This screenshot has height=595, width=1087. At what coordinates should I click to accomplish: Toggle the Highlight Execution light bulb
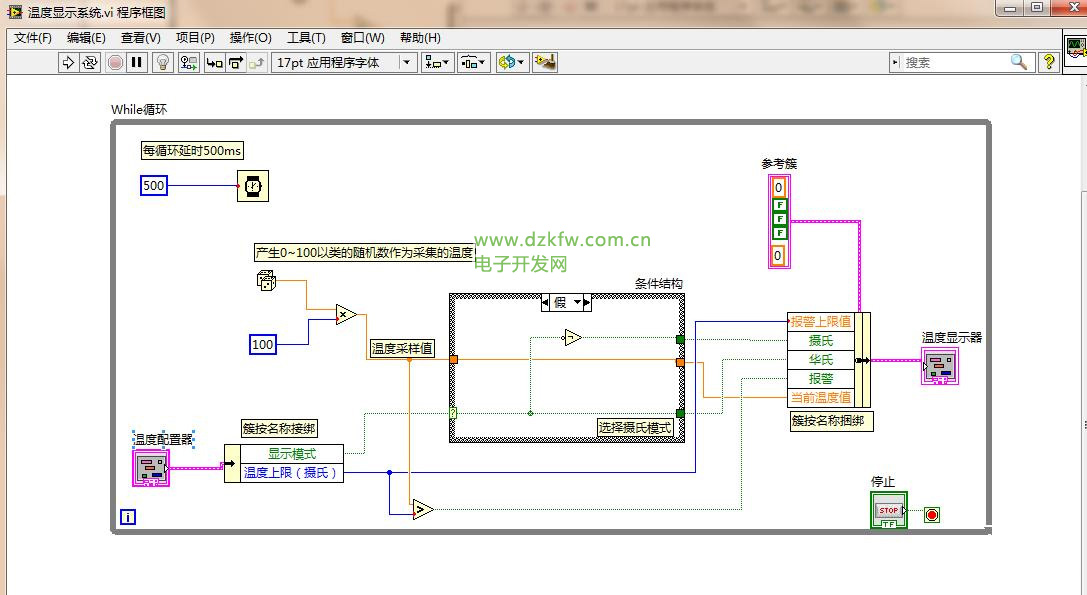[163, 62]
